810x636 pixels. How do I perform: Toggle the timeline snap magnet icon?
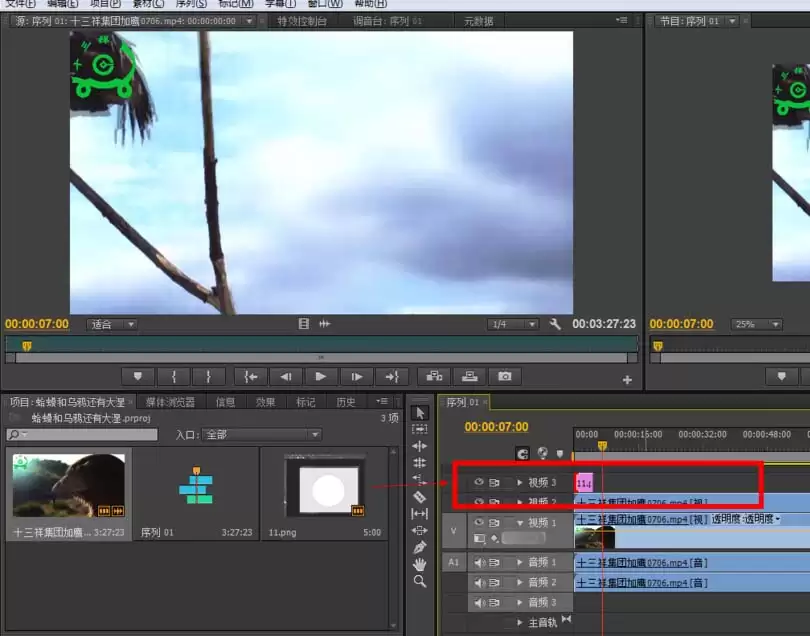(x=522, y=453)
